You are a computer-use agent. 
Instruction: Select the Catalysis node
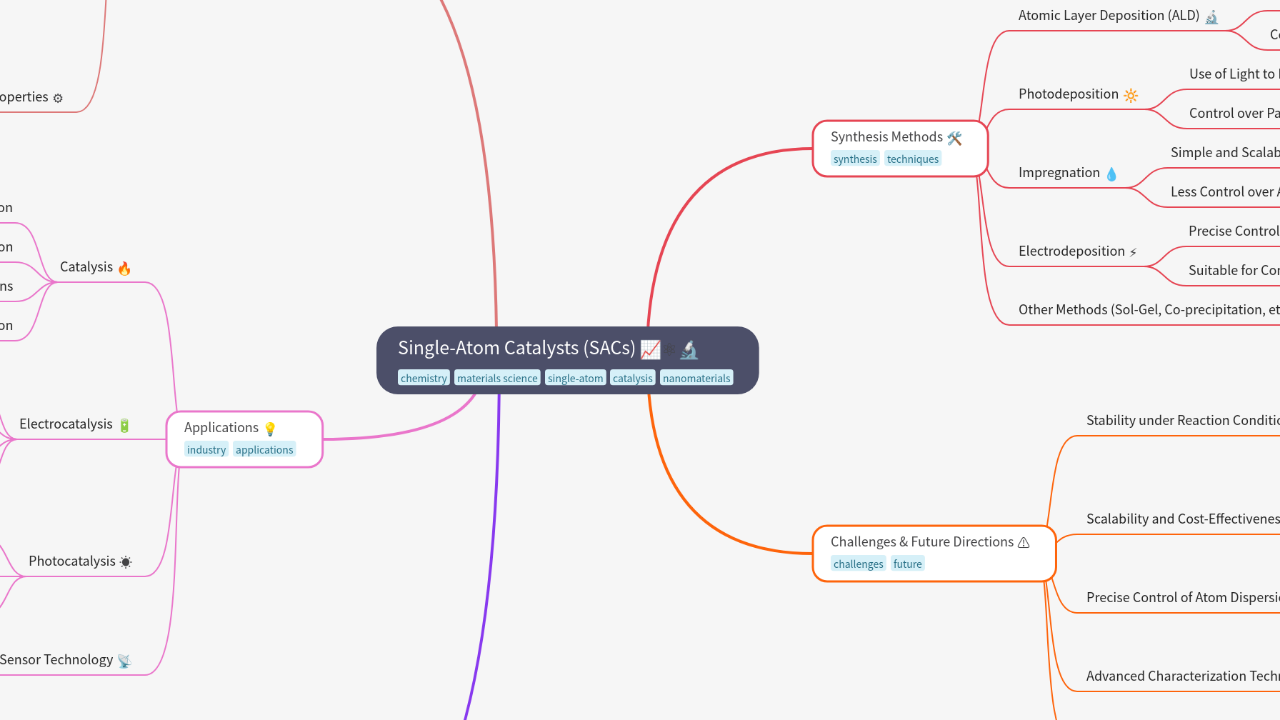click(96, 267)
